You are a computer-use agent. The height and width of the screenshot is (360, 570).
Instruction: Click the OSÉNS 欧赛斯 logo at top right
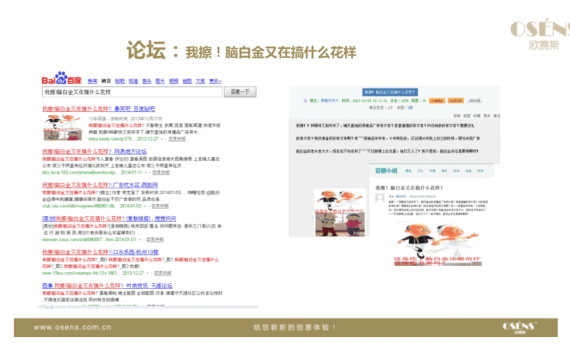[540, 34]
